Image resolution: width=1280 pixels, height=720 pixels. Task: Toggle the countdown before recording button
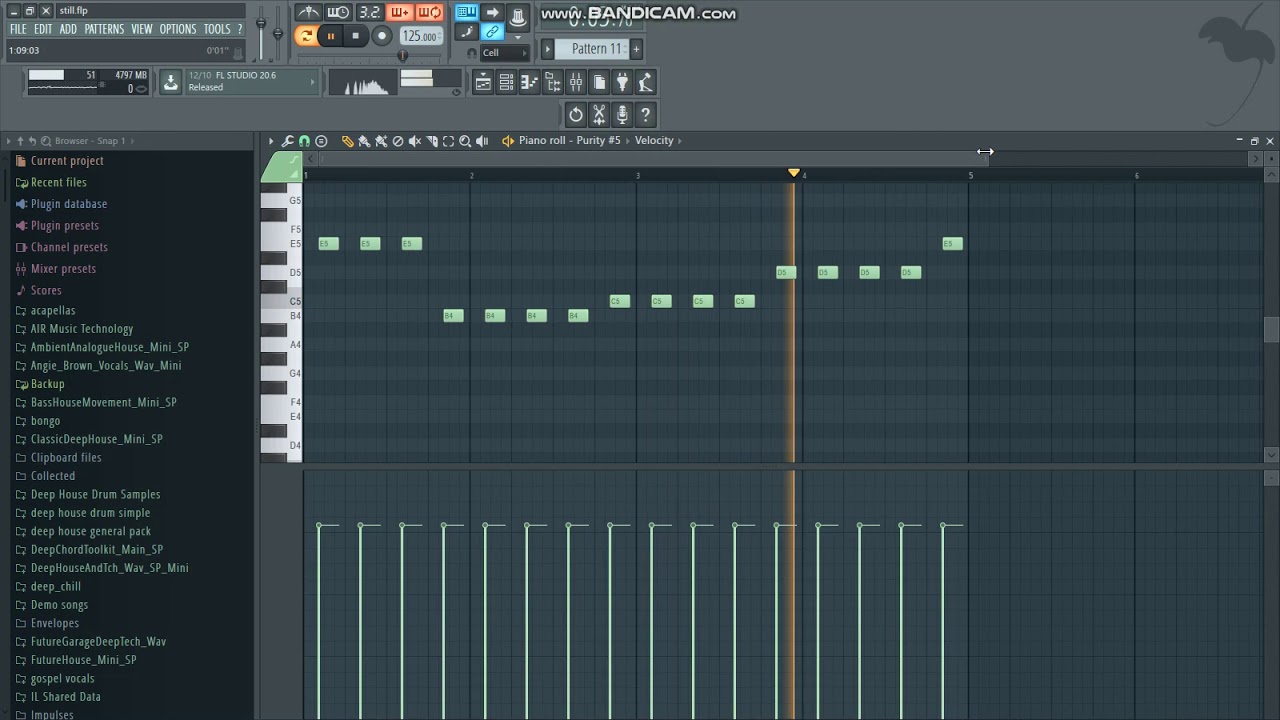pos(369,12)
